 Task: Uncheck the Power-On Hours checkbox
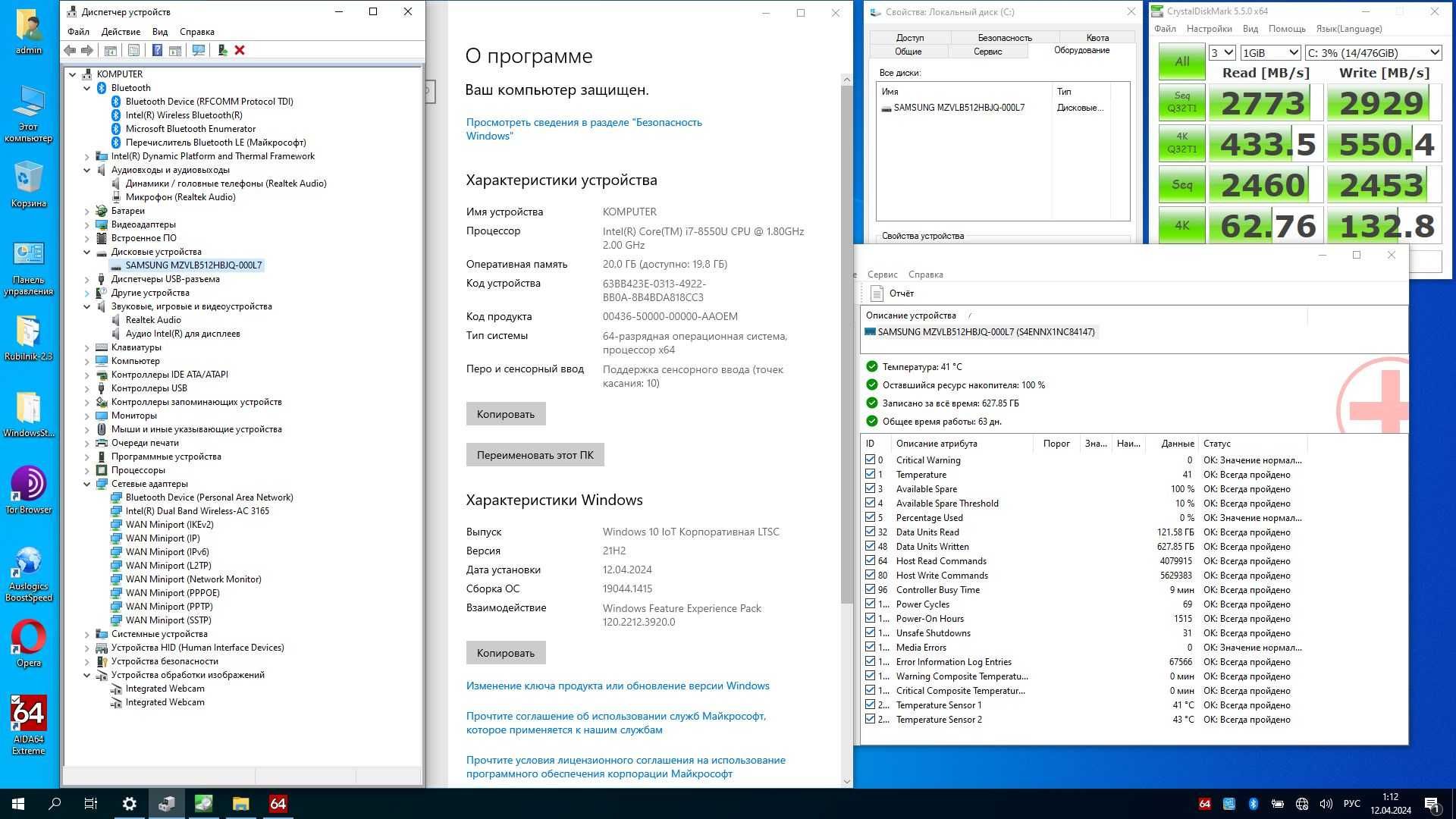click(x=870, y=618)
